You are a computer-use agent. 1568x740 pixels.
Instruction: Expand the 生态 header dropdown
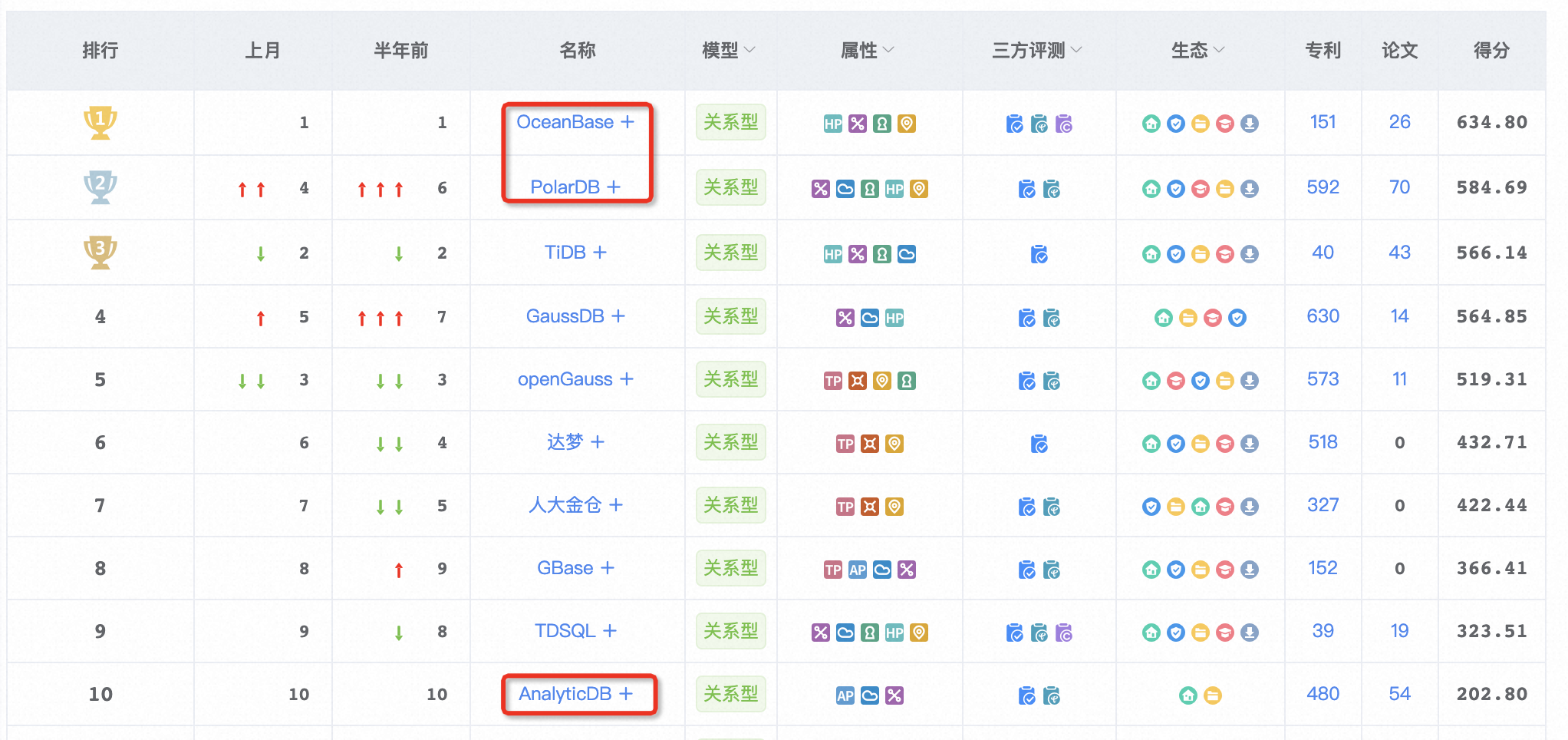click(1219, 50)
